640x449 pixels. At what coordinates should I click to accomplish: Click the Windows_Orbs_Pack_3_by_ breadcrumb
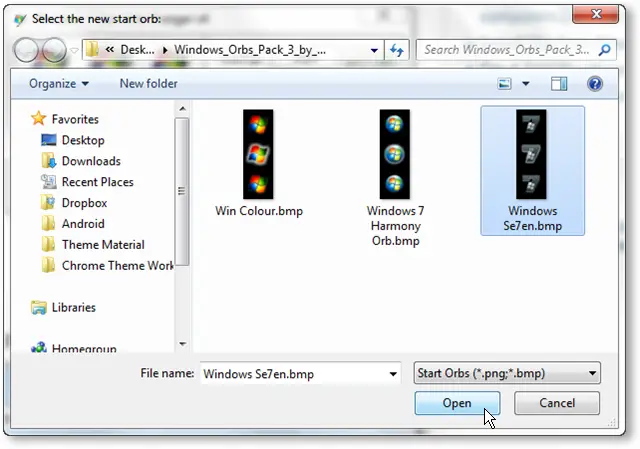tap(250, 50)
